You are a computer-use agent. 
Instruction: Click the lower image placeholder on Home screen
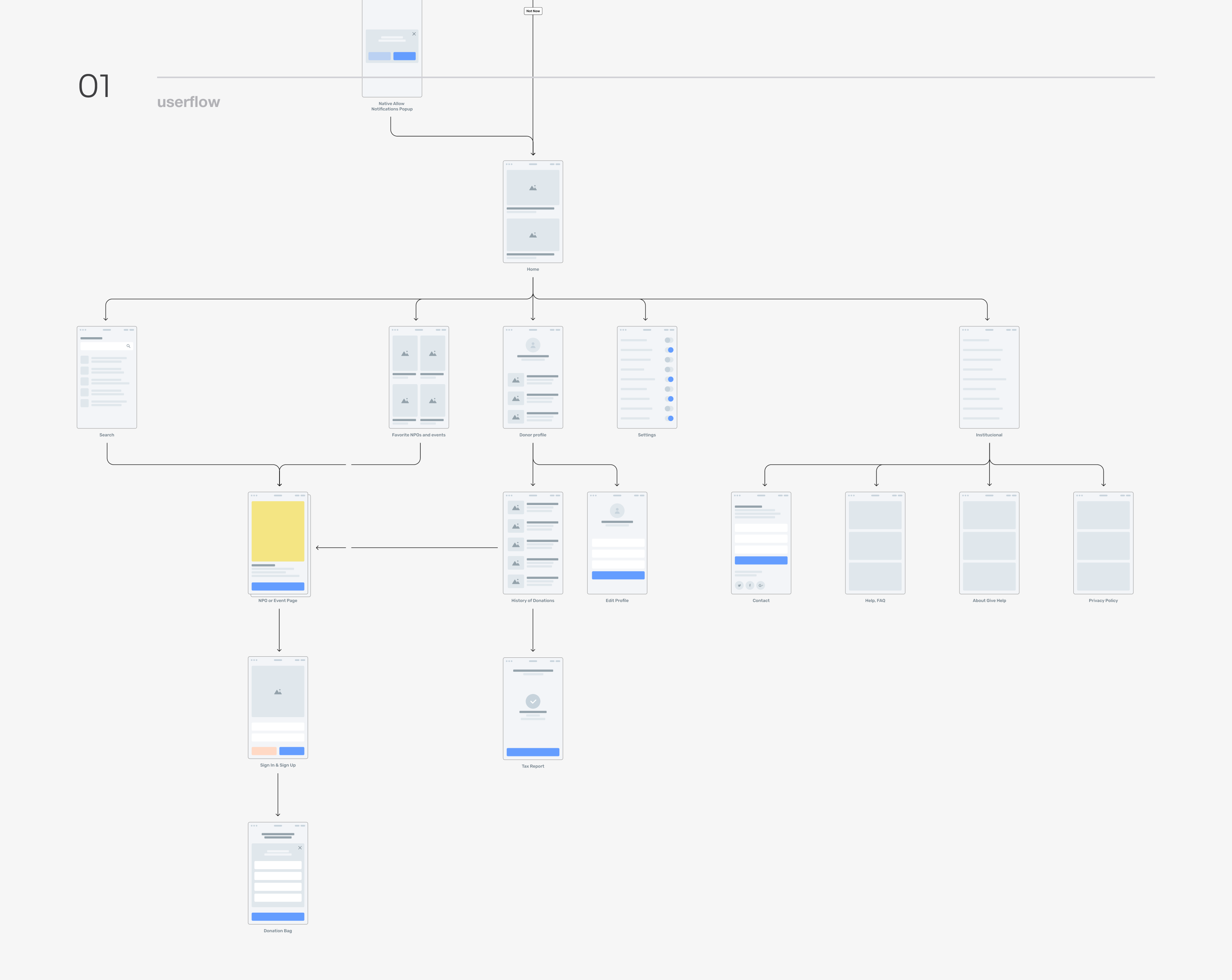coord(533,234)
